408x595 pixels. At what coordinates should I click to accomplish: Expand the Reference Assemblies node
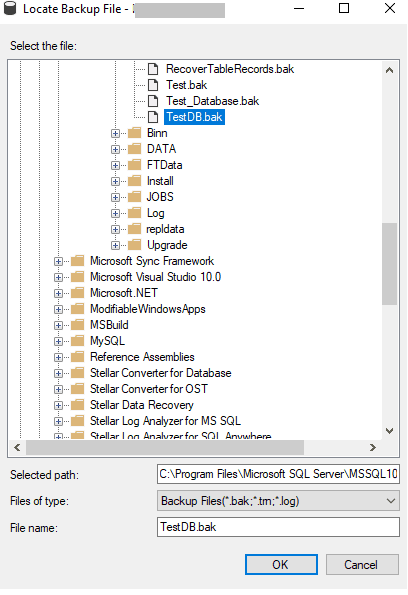pos(58,357)
